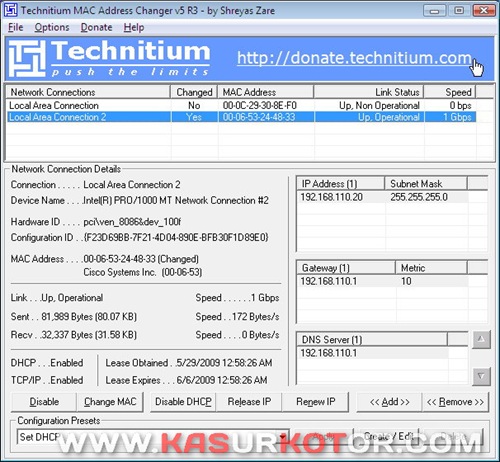Viewport: 500px width, 462px height.
Task: Open the Help menu
Action: (x=134, y=27)
